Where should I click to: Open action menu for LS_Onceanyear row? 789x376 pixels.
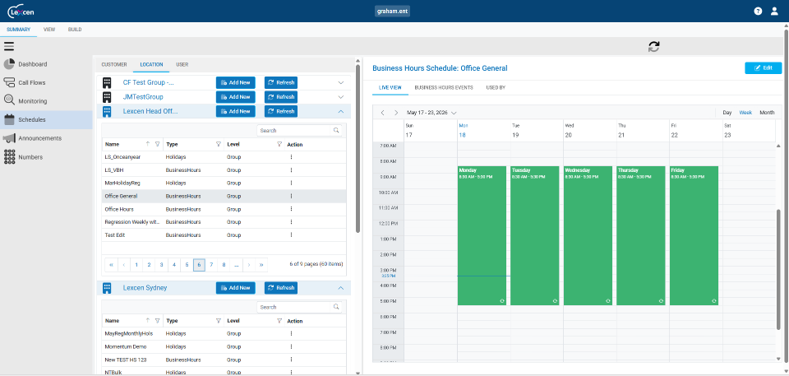tap(291, 157)
